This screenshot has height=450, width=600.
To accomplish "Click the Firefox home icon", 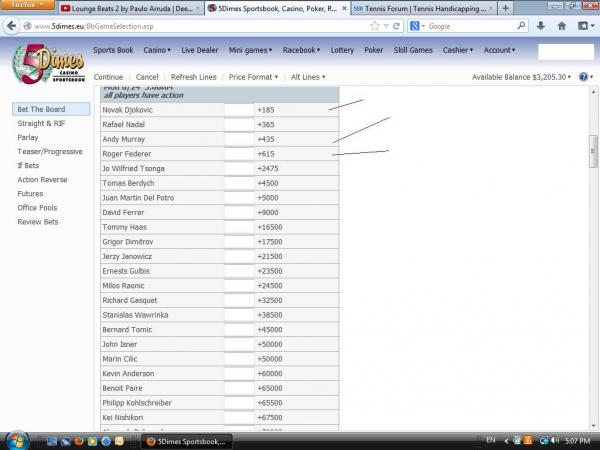I will 561,26.
